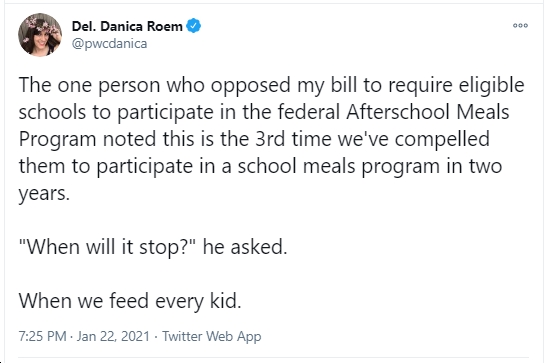This screenshot has height=363, width=549.
Task: Open the three-dot more options menu
Action: coord(520,26)
